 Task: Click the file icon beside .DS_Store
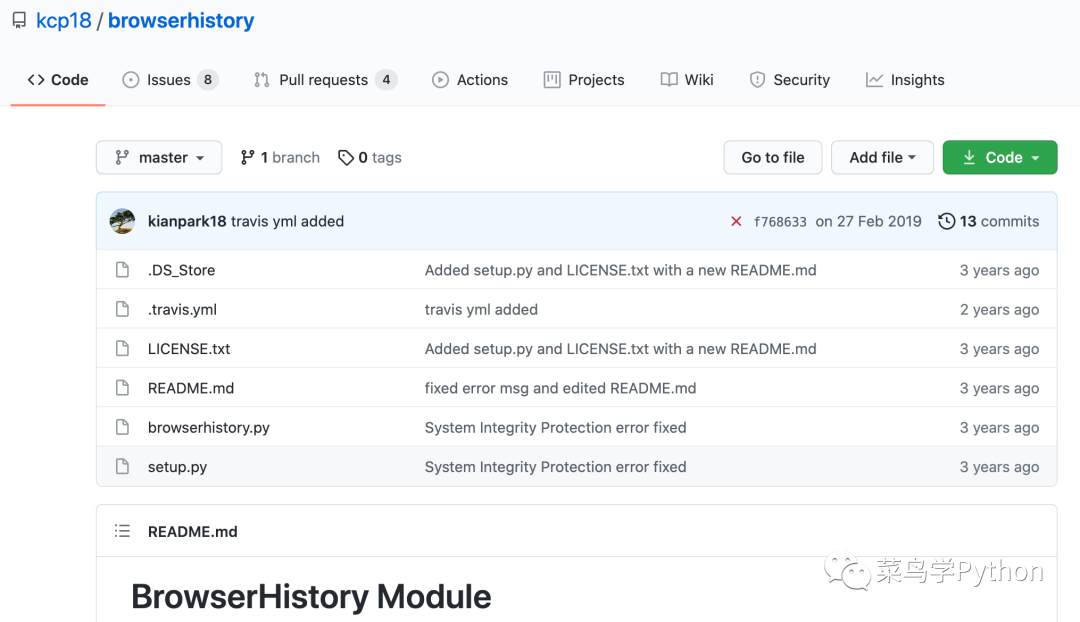coord(123,270)
